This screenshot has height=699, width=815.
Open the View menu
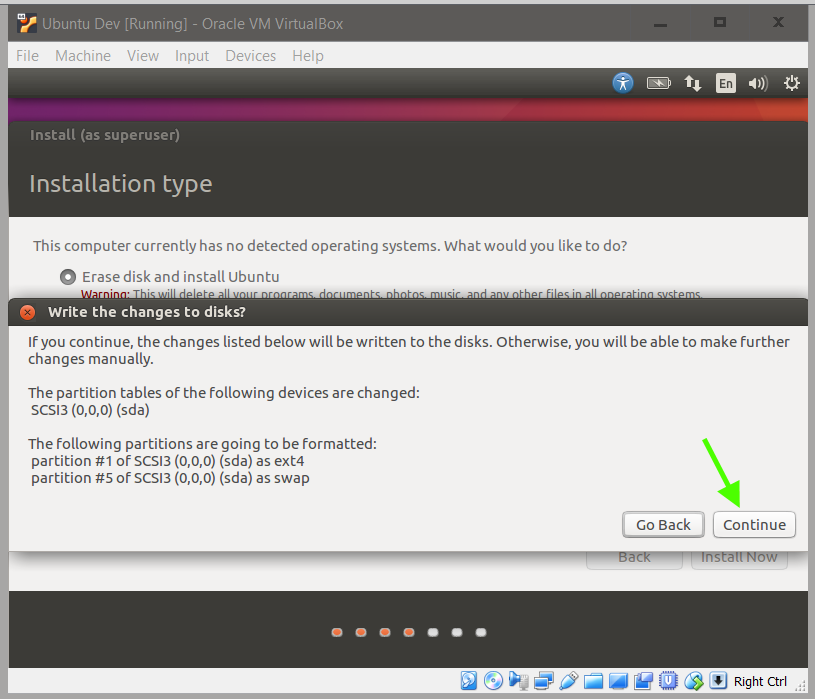pos(143,56)
